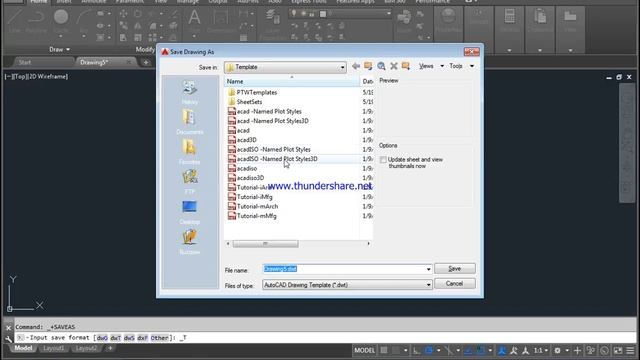Open the Desktop place in sidebar

point(190,212)
